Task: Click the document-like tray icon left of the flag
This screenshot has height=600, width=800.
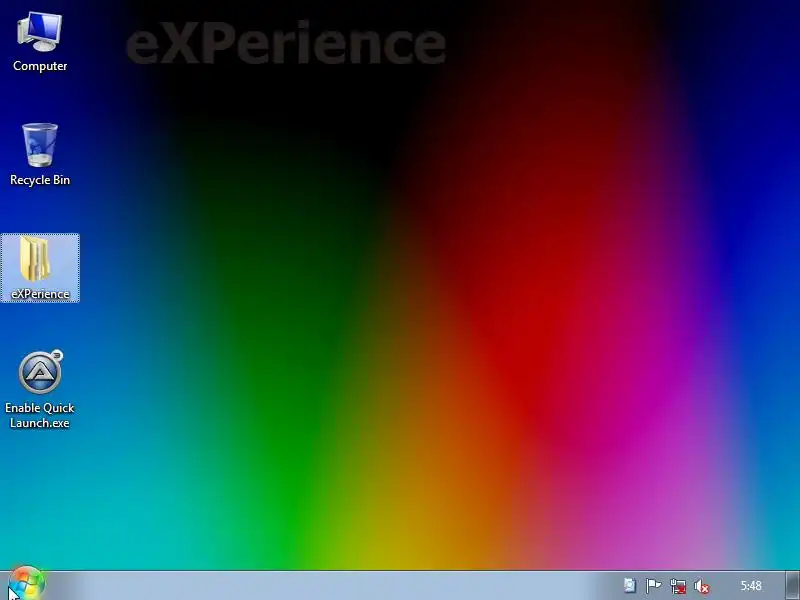Action: point(630,585)
